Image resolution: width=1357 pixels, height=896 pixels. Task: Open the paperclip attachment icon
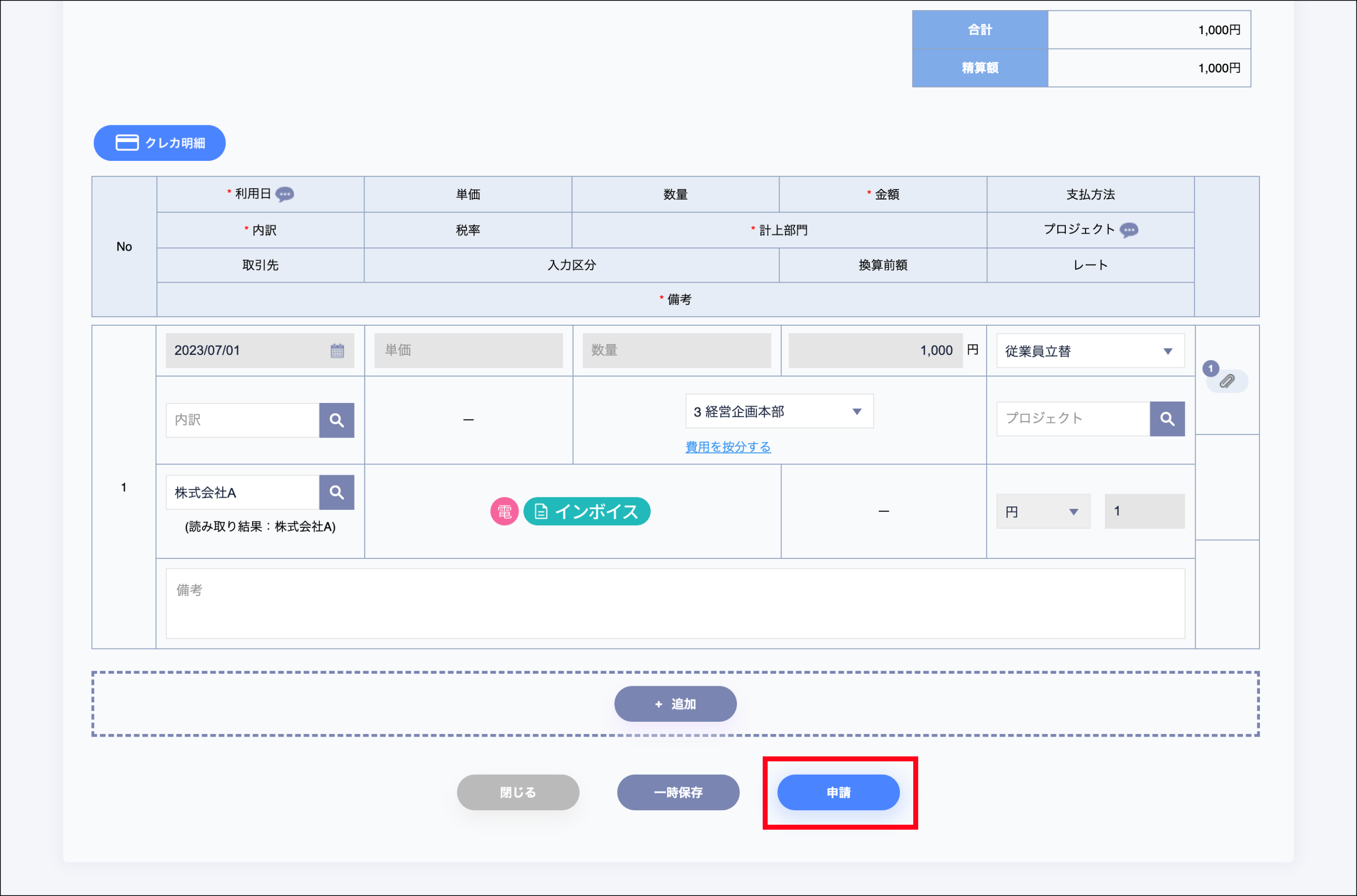[1227, 381]
